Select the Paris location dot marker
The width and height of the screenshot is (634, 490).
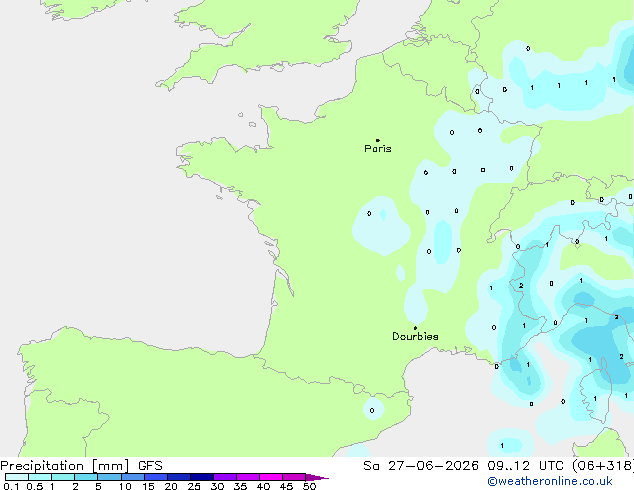tap(378, 140)
